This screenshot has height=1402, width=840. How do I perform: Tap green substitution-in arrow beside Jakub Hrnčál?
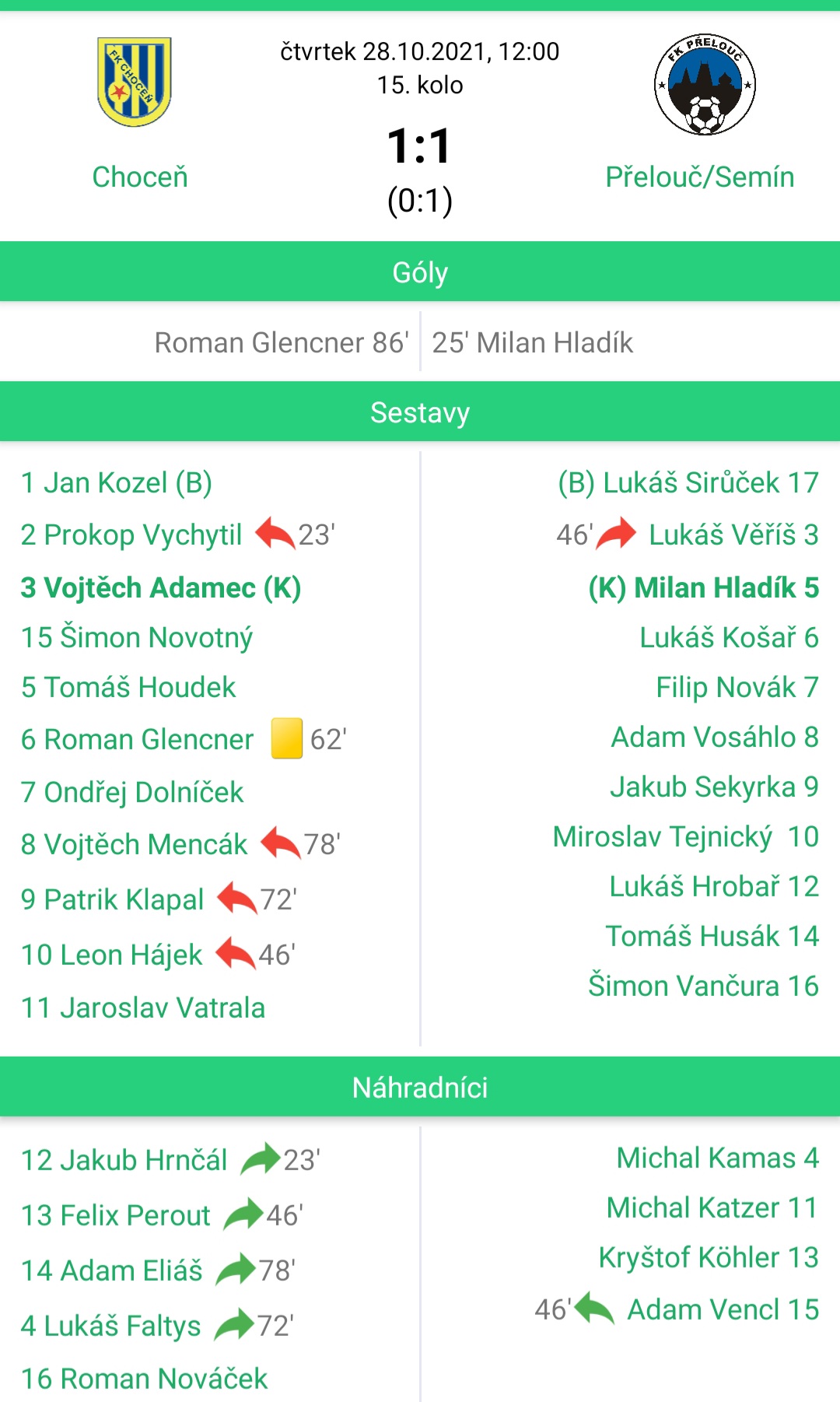pos(261,1159)
